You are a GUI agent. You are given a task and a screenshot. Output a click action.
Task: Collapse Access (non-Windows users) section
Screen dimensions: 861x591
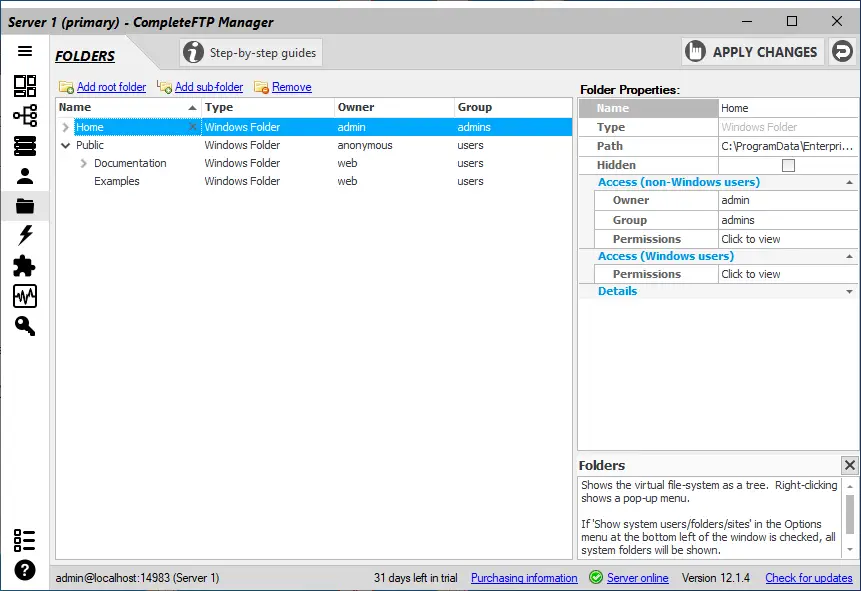[x=849, y=182]
